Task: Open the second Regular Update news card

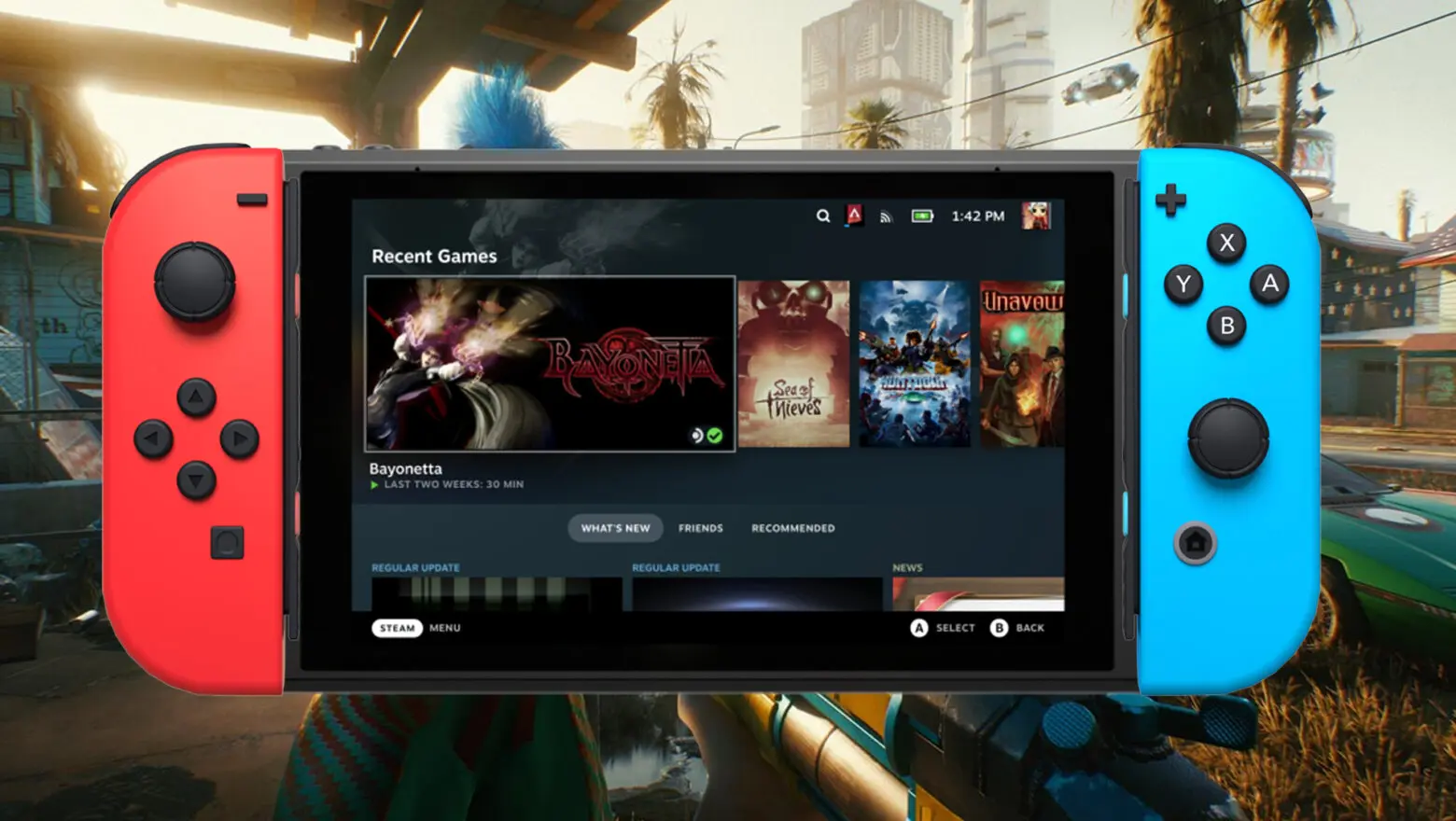Action: [x=757, y=593]
